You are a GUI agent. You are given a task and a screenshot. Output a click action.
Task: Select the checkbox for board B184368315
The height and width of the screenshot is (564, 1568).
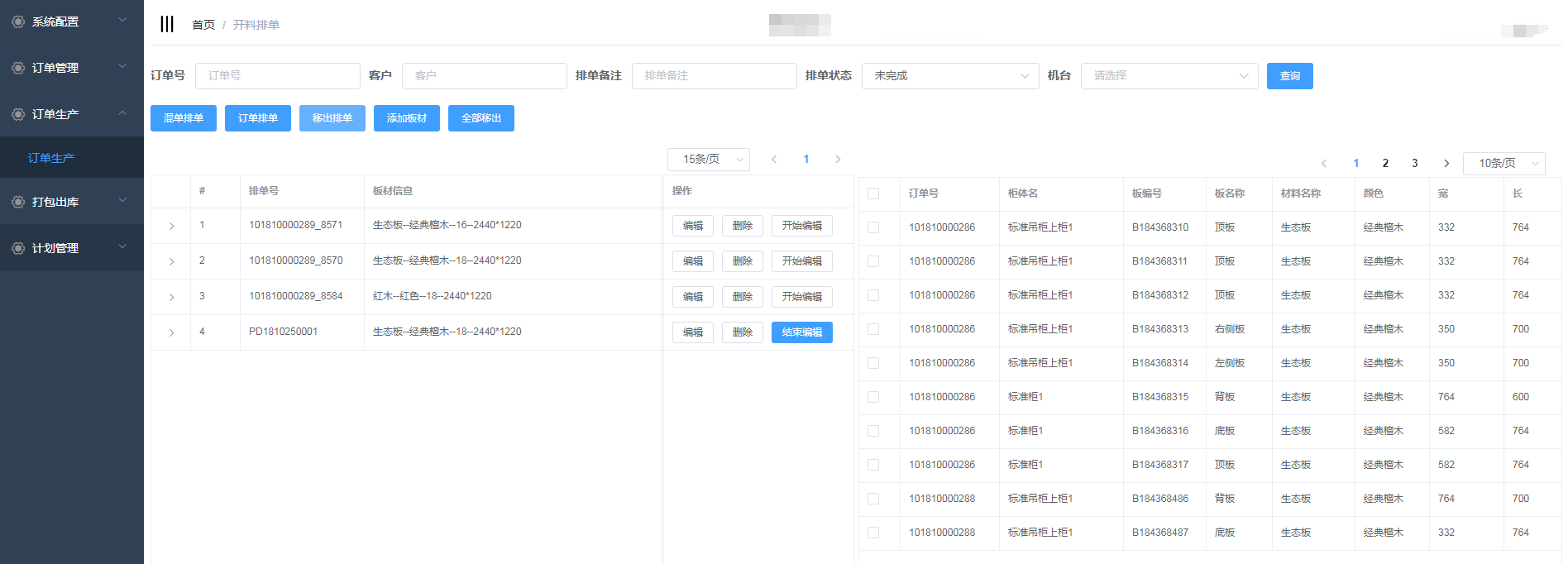pos(873,397)
